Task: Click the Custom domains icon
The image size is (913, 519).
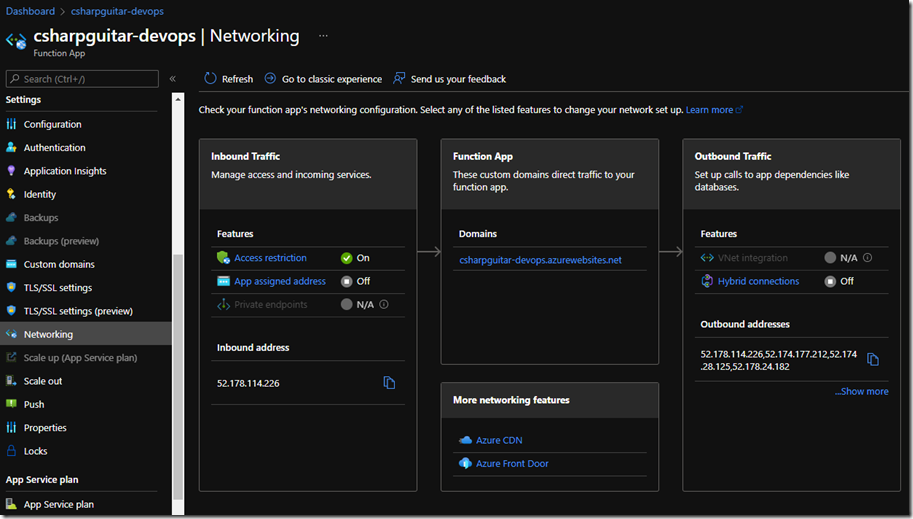Action: (x=11, y=264)
